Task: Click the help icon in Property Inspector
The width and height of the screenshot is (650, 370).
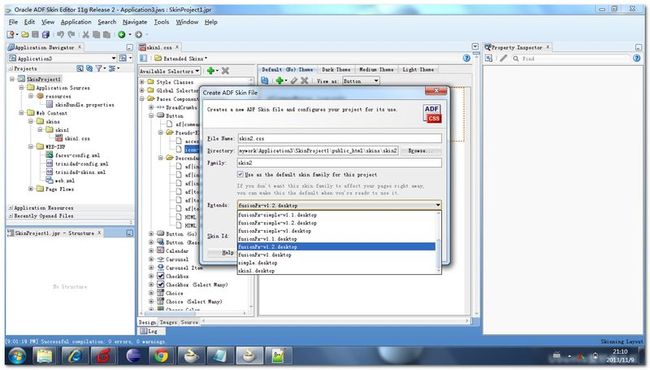Action: click(637, 58)
